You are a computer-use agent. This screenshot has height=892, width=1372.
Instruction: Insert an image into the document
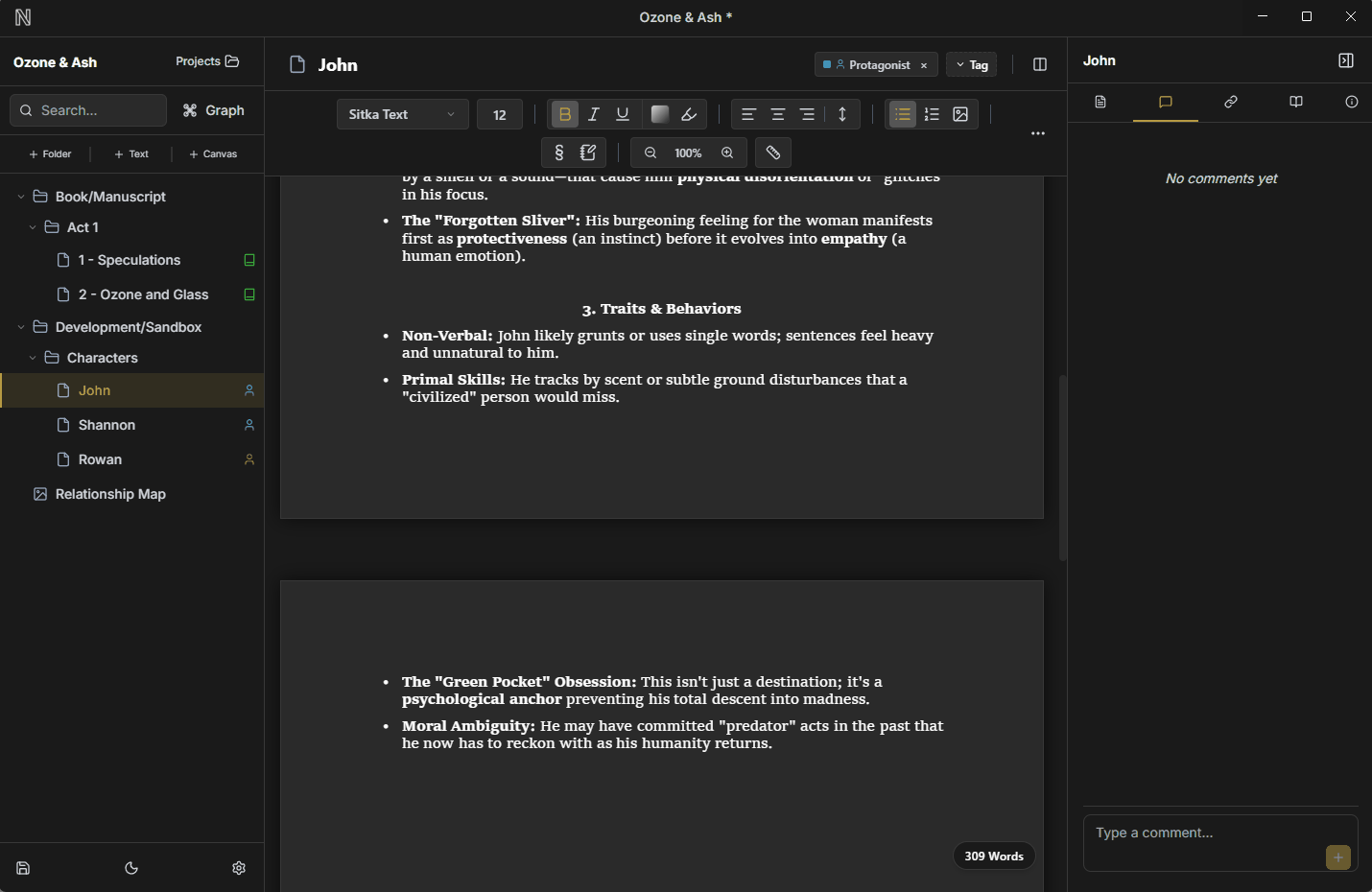click(960, 114)
